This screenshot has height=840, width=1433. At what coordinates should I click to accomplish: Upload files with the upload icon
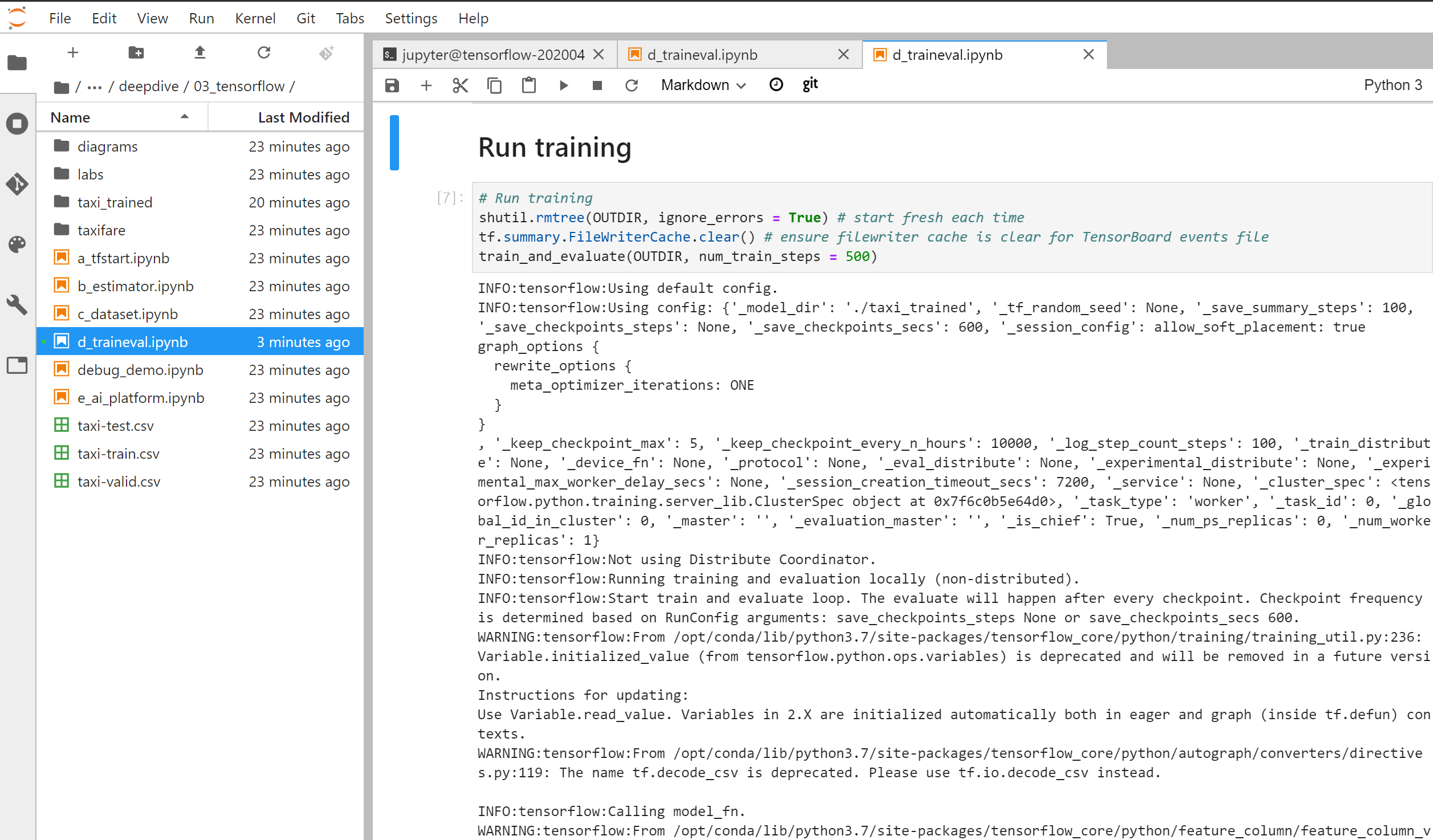tap(200, 53)
